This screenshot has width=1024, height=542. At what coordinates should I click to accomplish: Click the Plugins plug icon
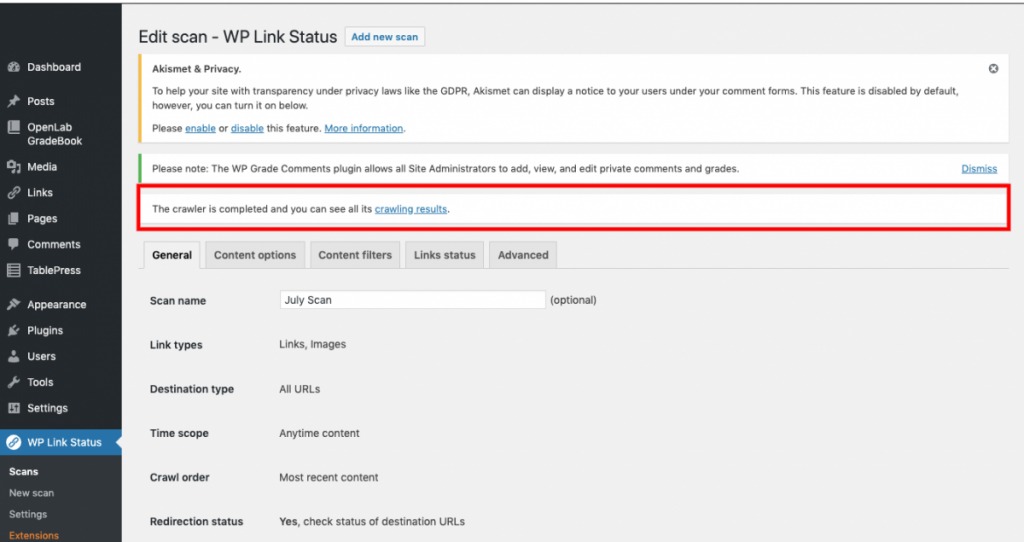13,330
